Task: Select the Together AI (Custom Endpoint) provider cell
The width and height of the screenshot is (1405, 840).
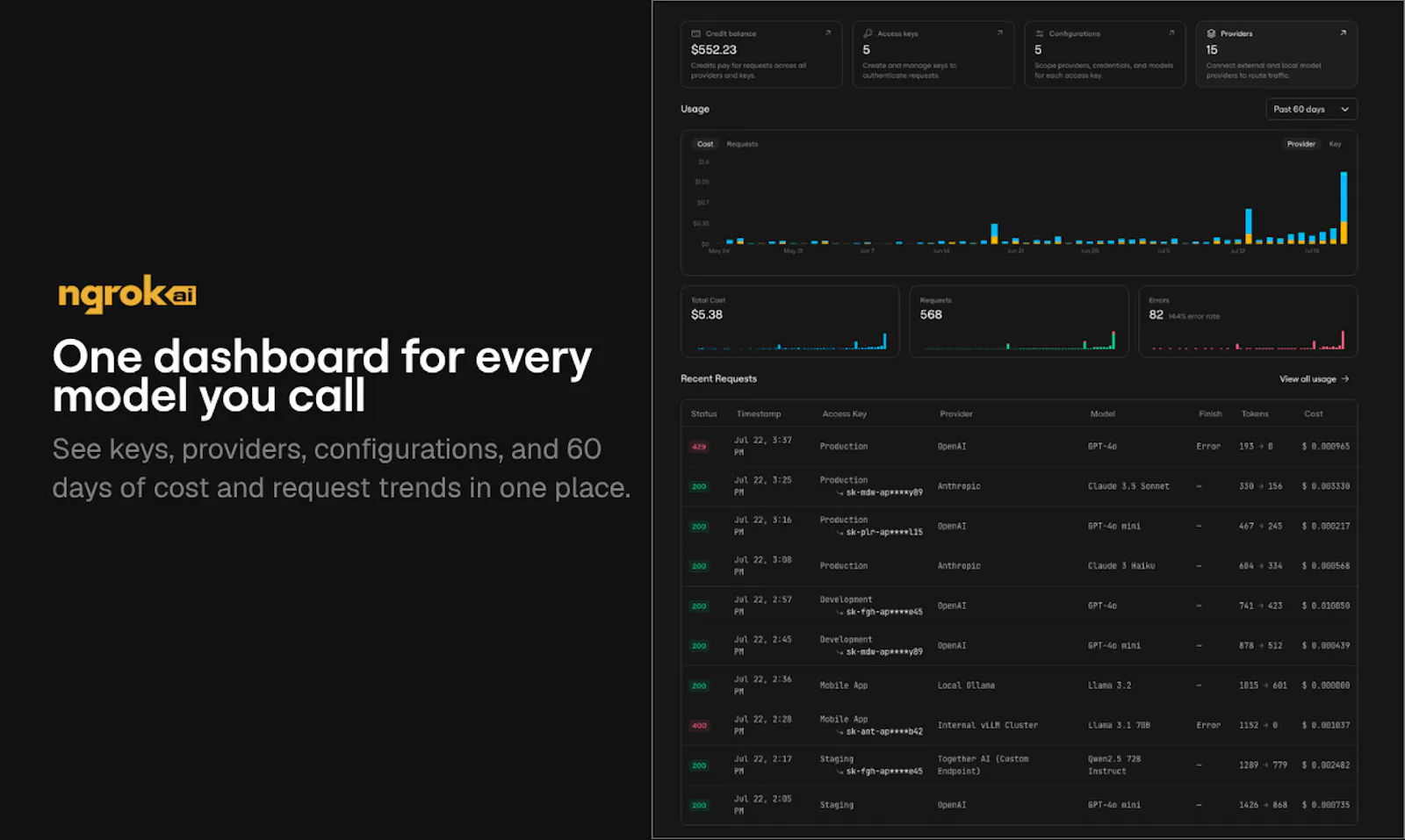Action: (x=983, y=765)
